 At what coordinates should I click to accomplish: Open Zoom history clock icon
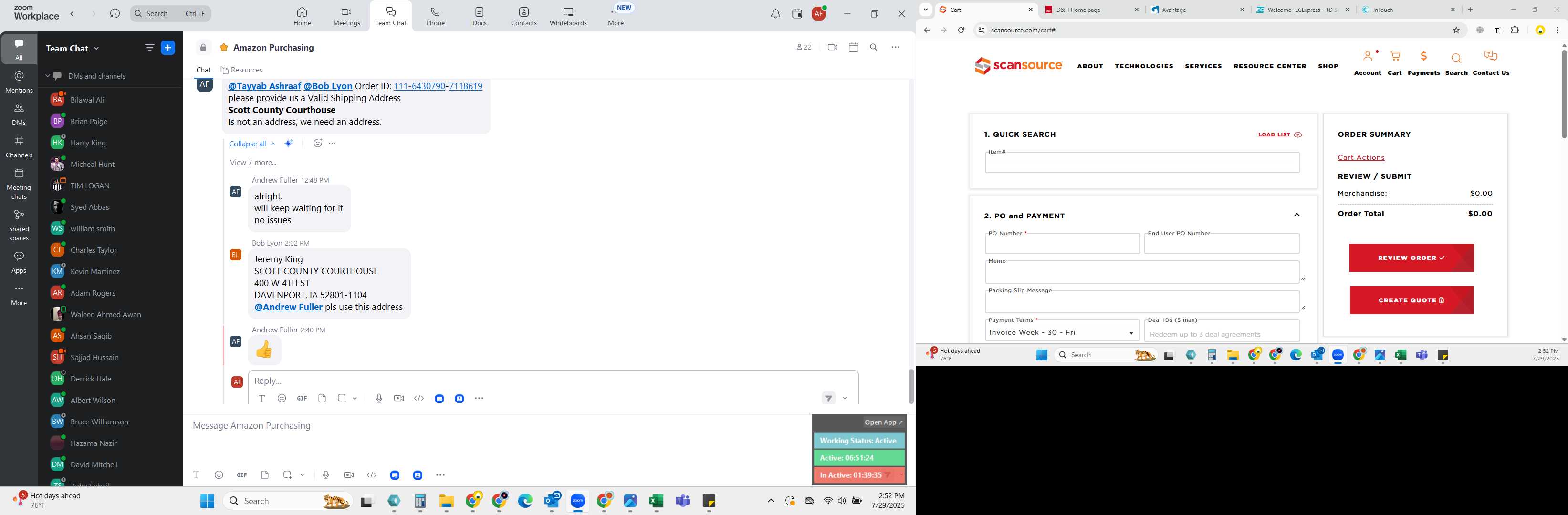point(115,13)
